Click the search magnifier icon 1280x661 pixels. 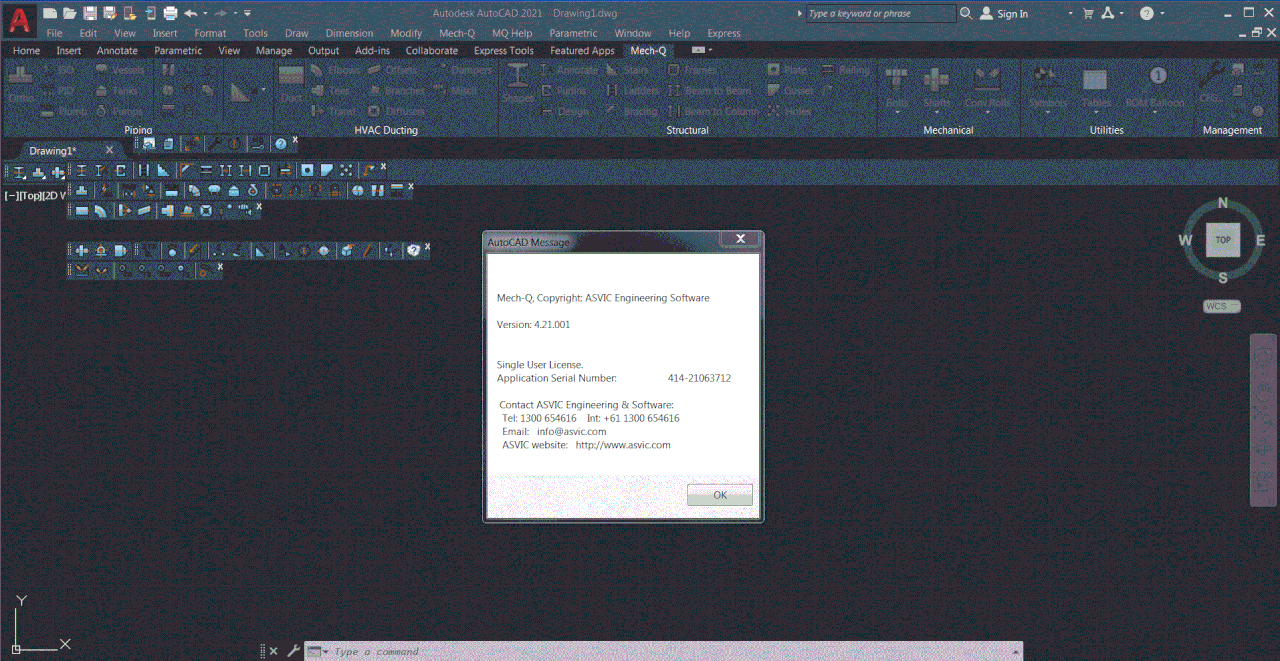(x=966, y=13)
